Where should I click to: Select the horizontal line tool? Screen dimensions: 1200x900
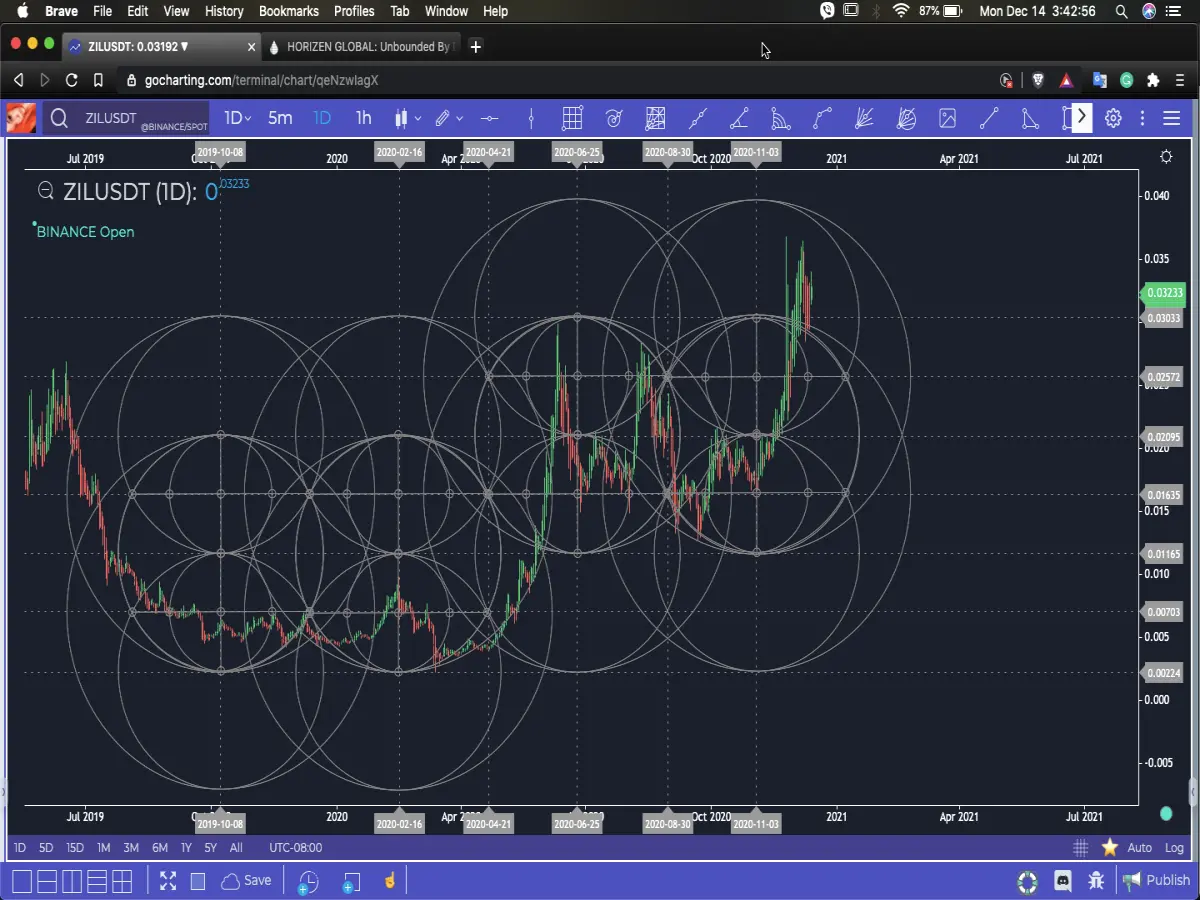click(x=489, y=118)
